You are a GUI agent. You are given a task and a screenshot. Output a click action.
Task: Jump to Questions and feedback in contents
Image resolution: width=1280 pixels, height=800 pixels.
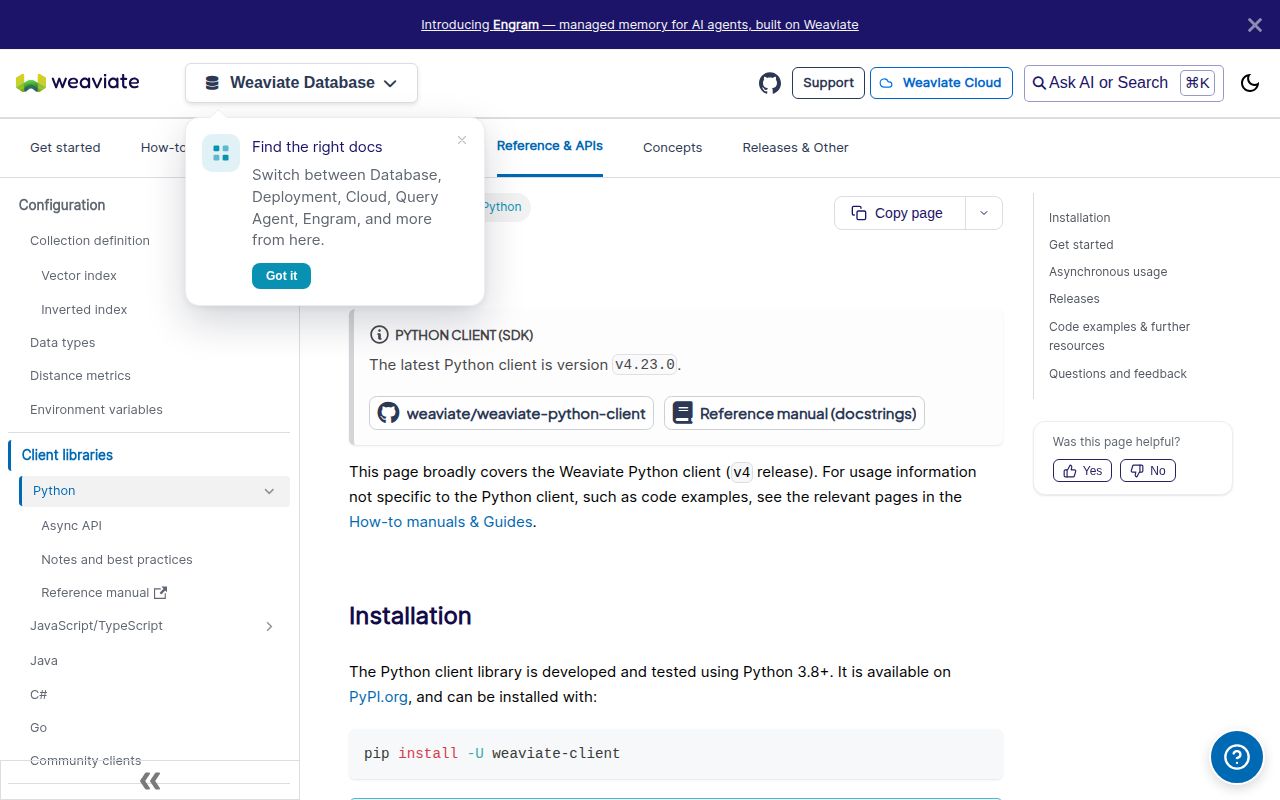1118,374
